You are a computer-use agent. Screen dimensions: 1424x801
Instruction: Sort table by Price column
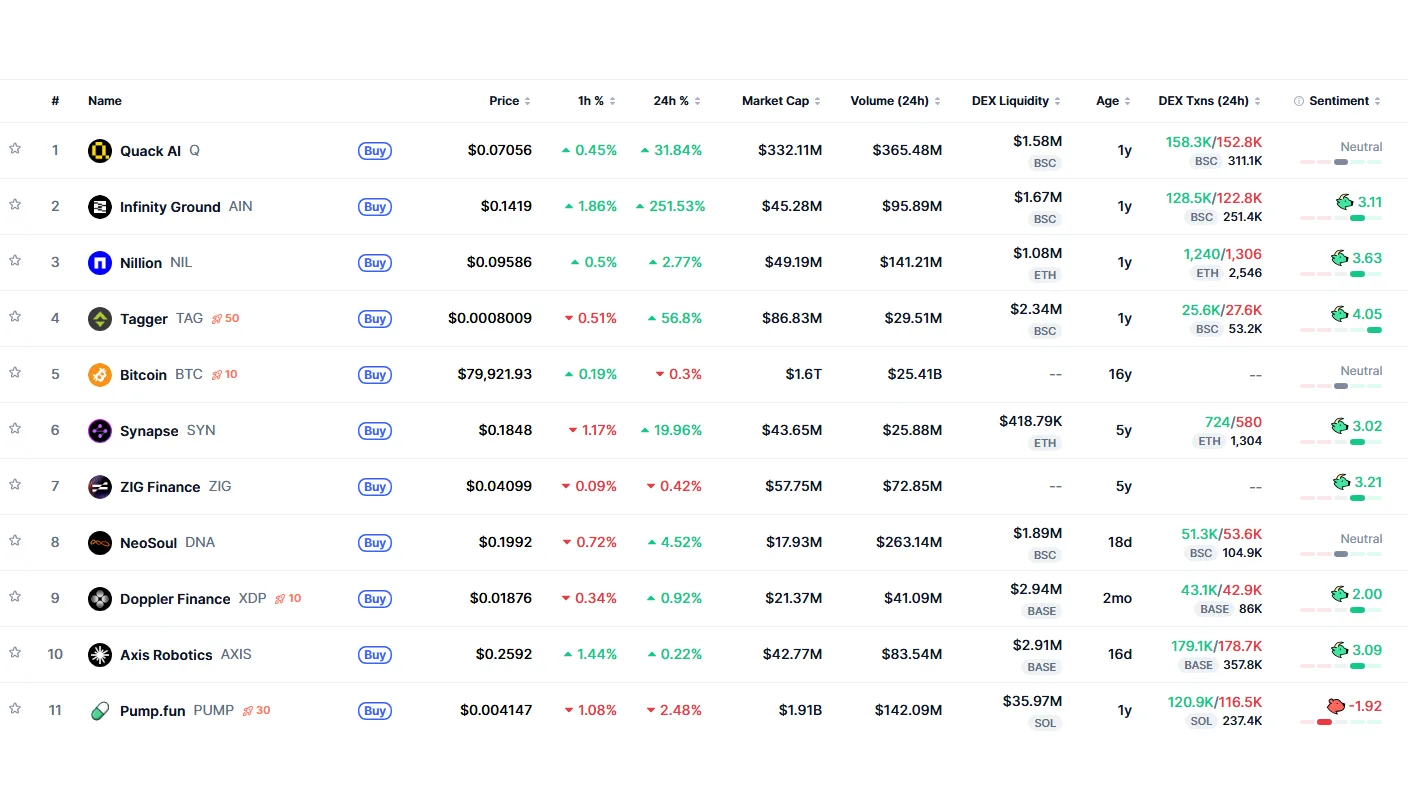510,101
